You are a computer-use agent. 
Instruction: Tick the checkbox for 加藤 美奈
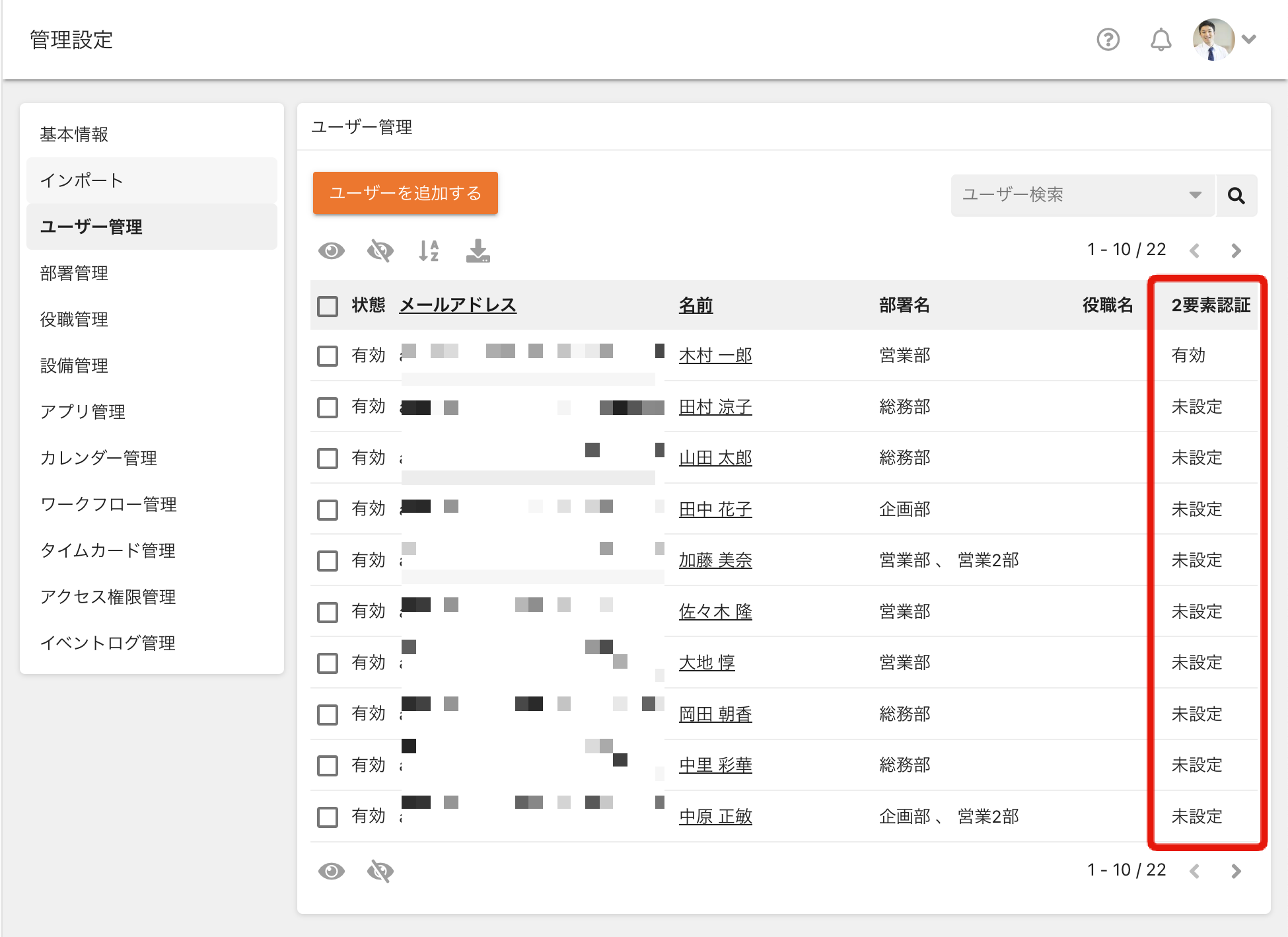click(328, 560)
